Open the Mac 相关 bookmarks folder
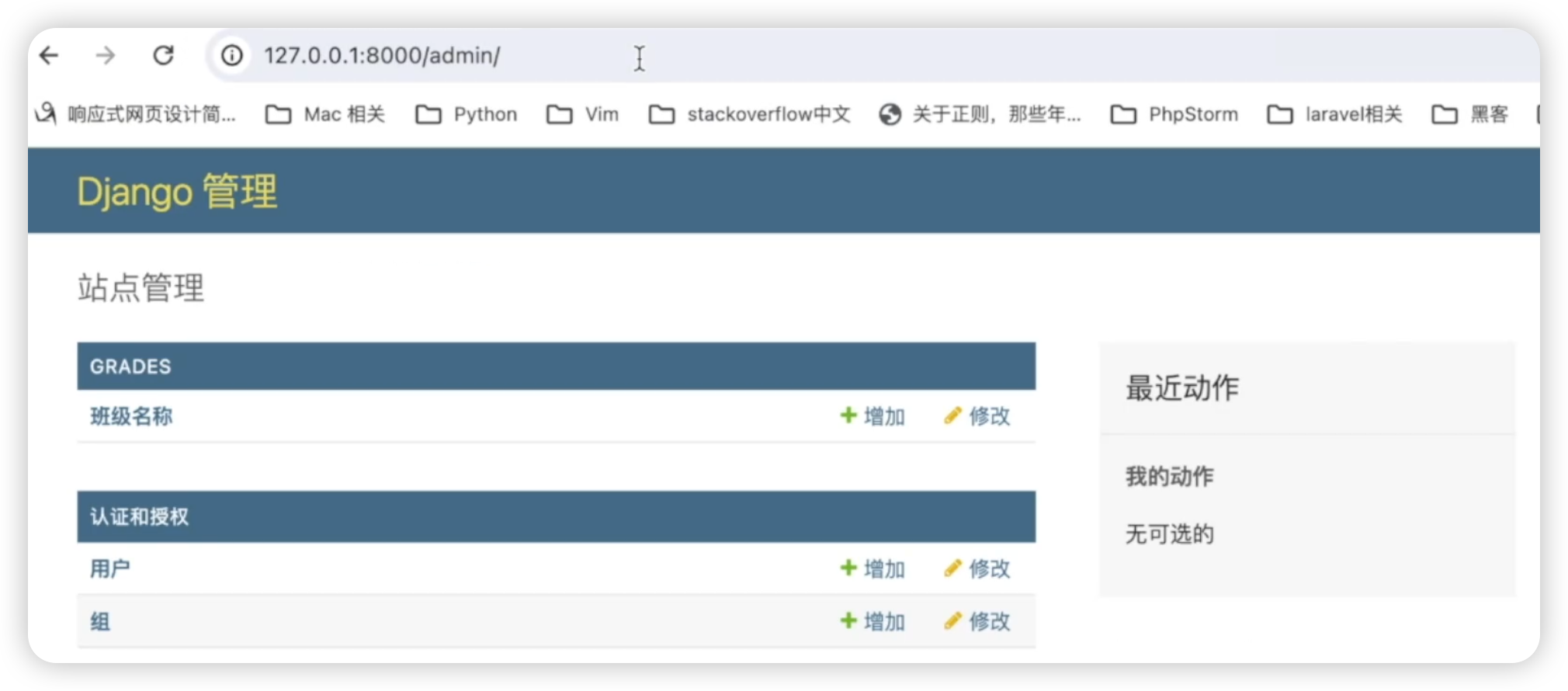The height and width of the screenshot is (691, 1568). coord(326,115)
